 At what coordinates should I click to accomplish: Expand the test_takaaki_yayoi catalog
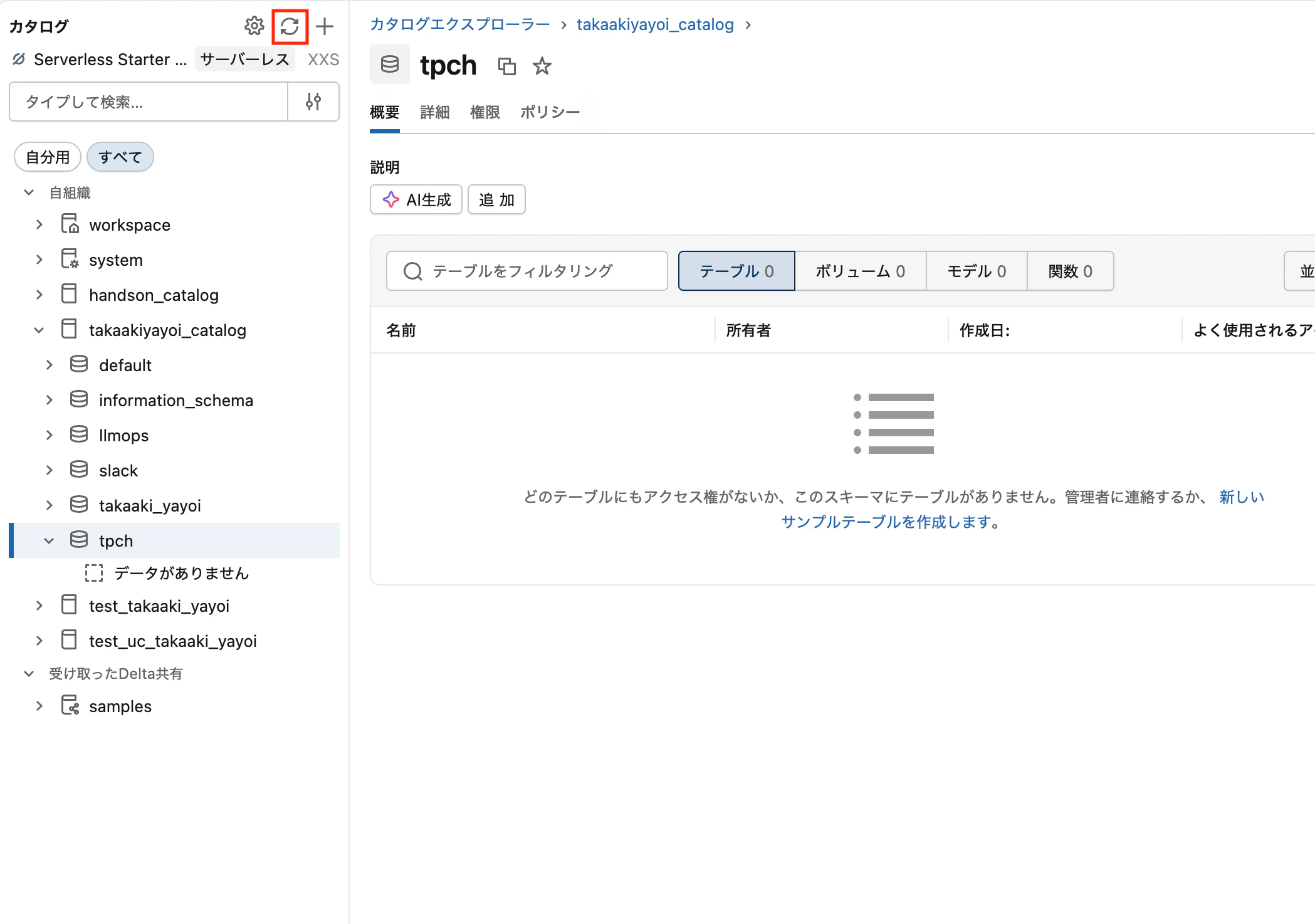39,606
